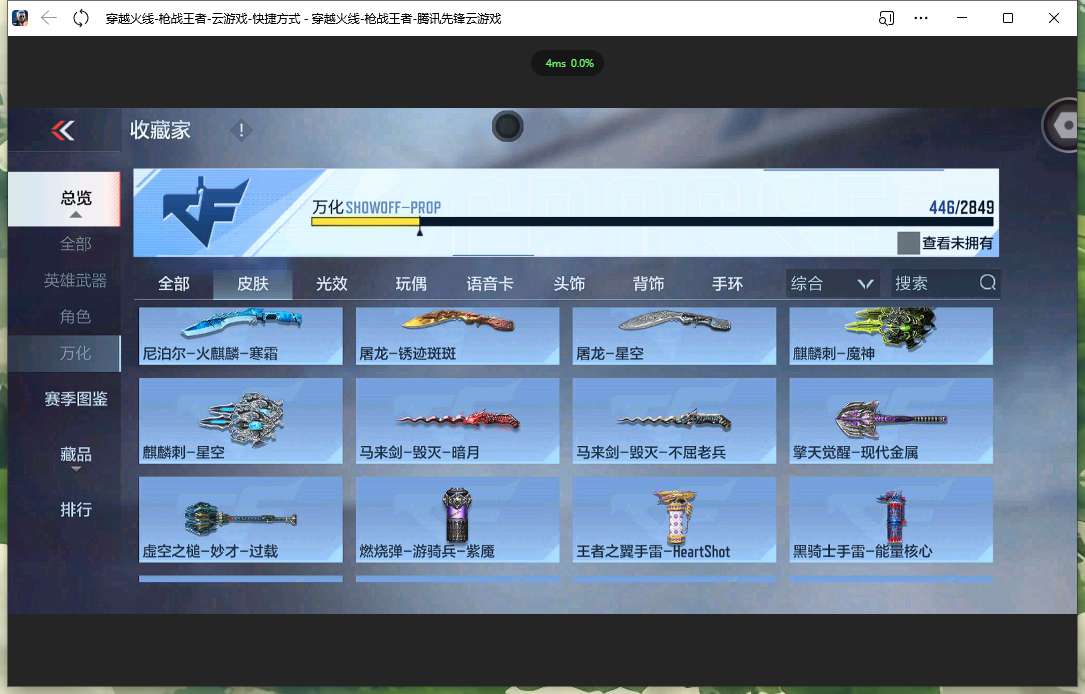Open the 麒麟刺-魔神 skin card
Image resolution: width=1085 pixels, height=694 pixels.
891,336
